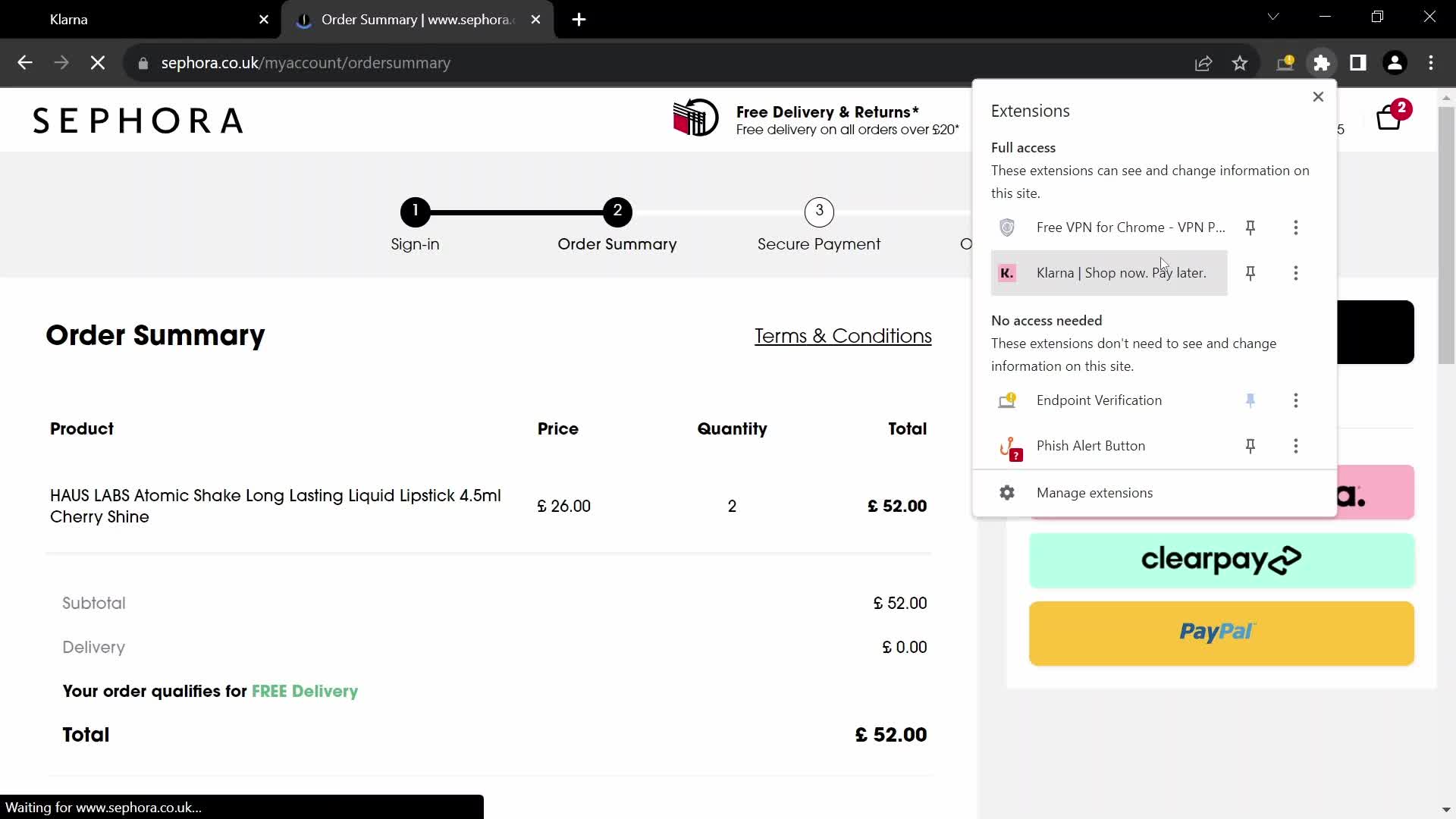Click the pink Klarna payment button

(1375, 493)
